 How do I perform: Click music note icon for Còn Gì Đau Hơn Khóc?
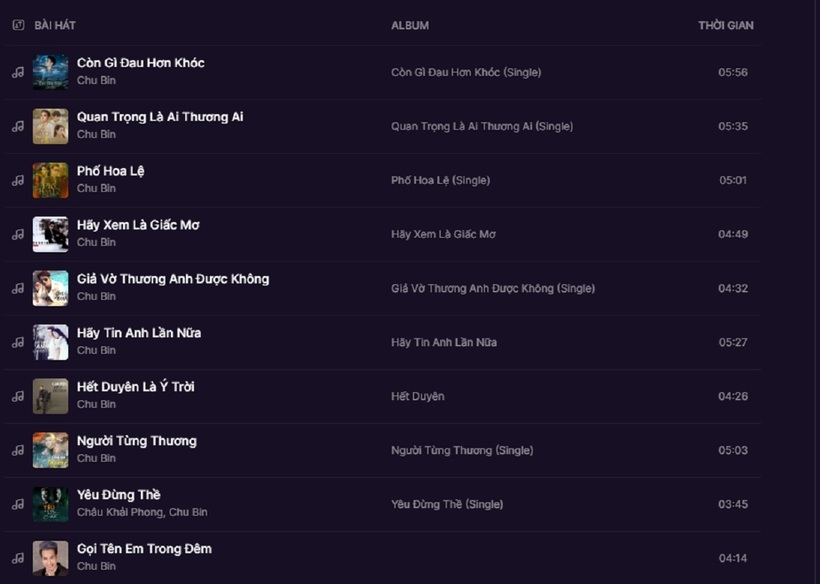pos(18,72)
